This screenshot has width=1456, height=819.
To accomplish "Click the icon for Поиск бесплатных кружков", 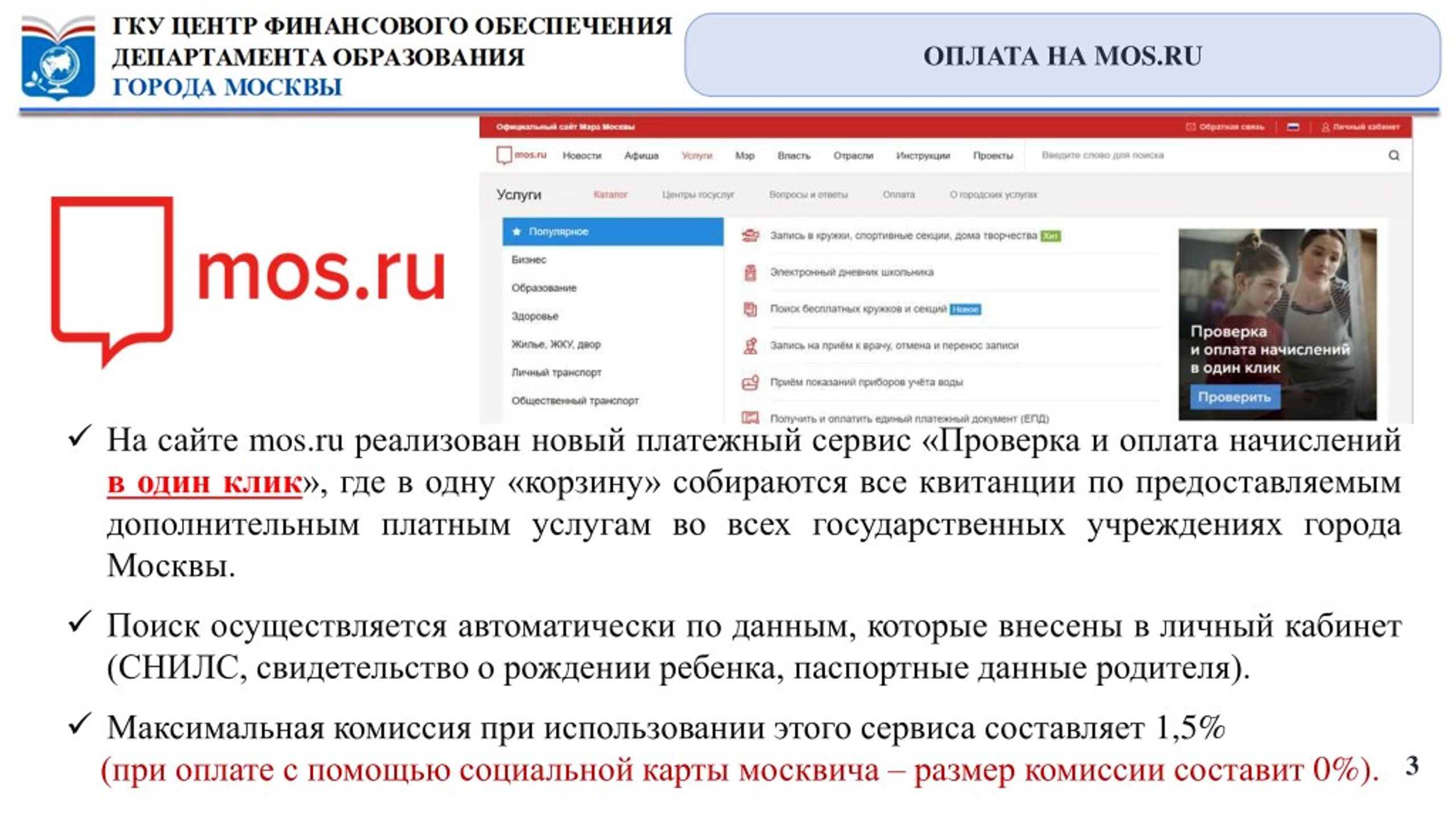I will point(750,309).
